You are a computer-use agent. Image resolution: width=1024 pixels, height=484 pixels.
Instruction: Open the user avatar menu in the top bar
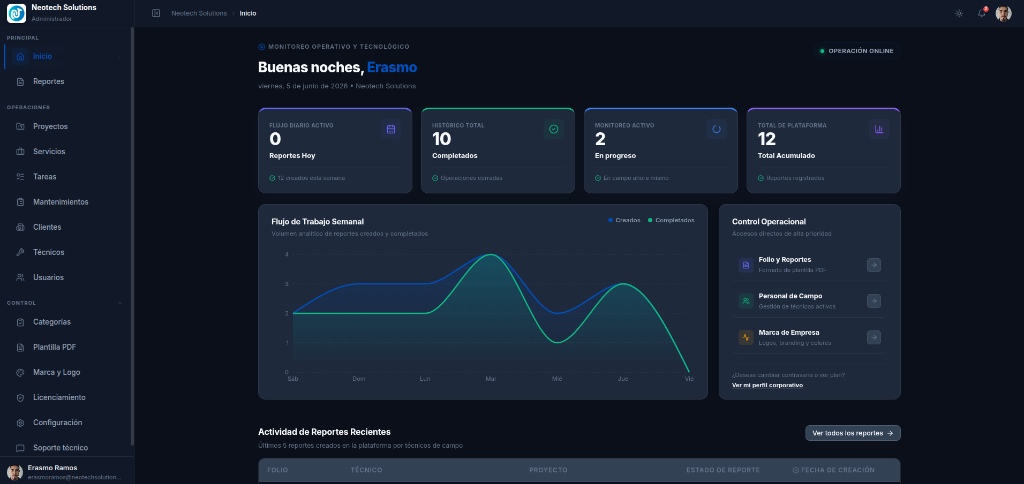click(x=1003, y=13)
